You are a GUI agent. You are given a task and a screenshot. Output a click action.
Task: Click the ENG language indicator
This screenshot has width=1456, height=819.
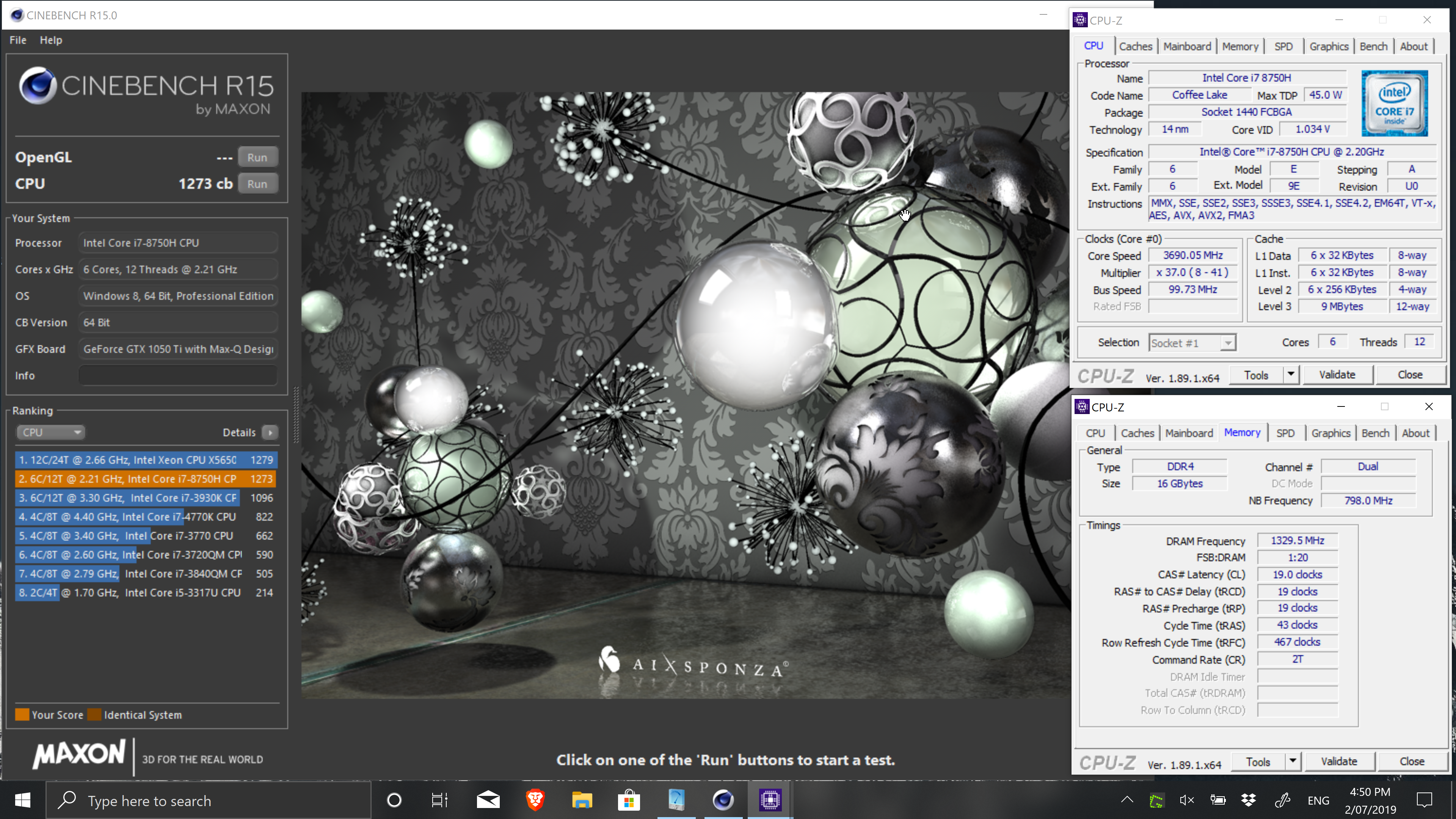[1318, 800]
